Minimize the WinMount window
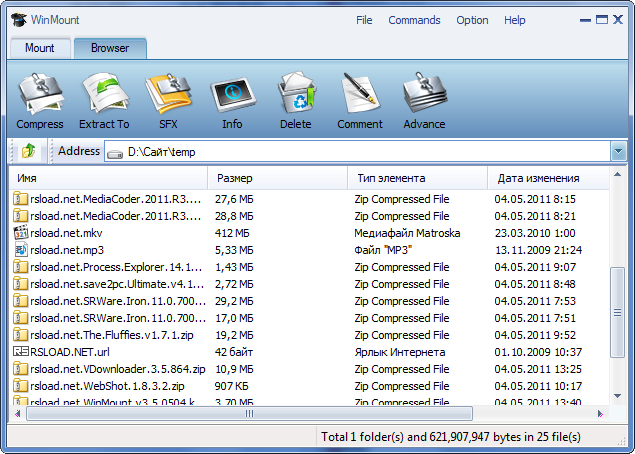The height and width of the screenshot is (454, 635). [585, 20]
